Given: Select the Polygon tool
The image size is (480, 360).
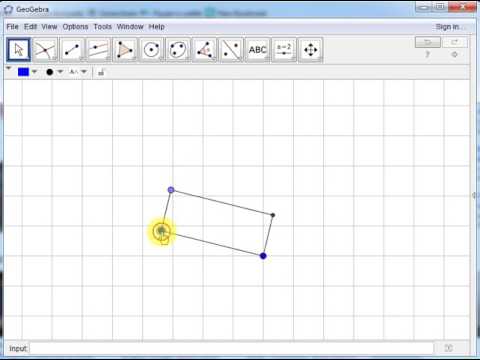Looking at the screenshot, I should 125,50.
